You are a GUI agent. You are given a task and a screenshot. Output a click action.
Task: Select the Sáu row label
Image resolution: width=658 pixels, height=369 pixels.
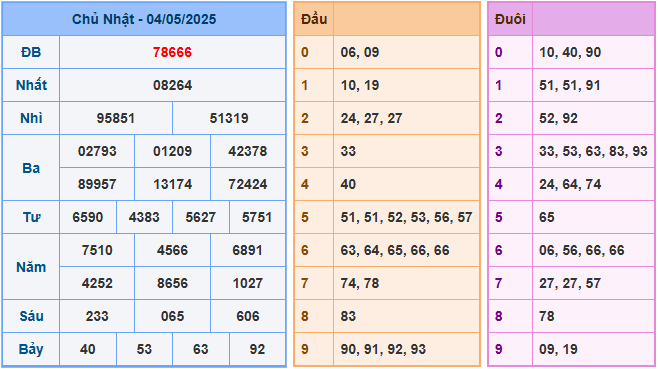pos(31,316)
